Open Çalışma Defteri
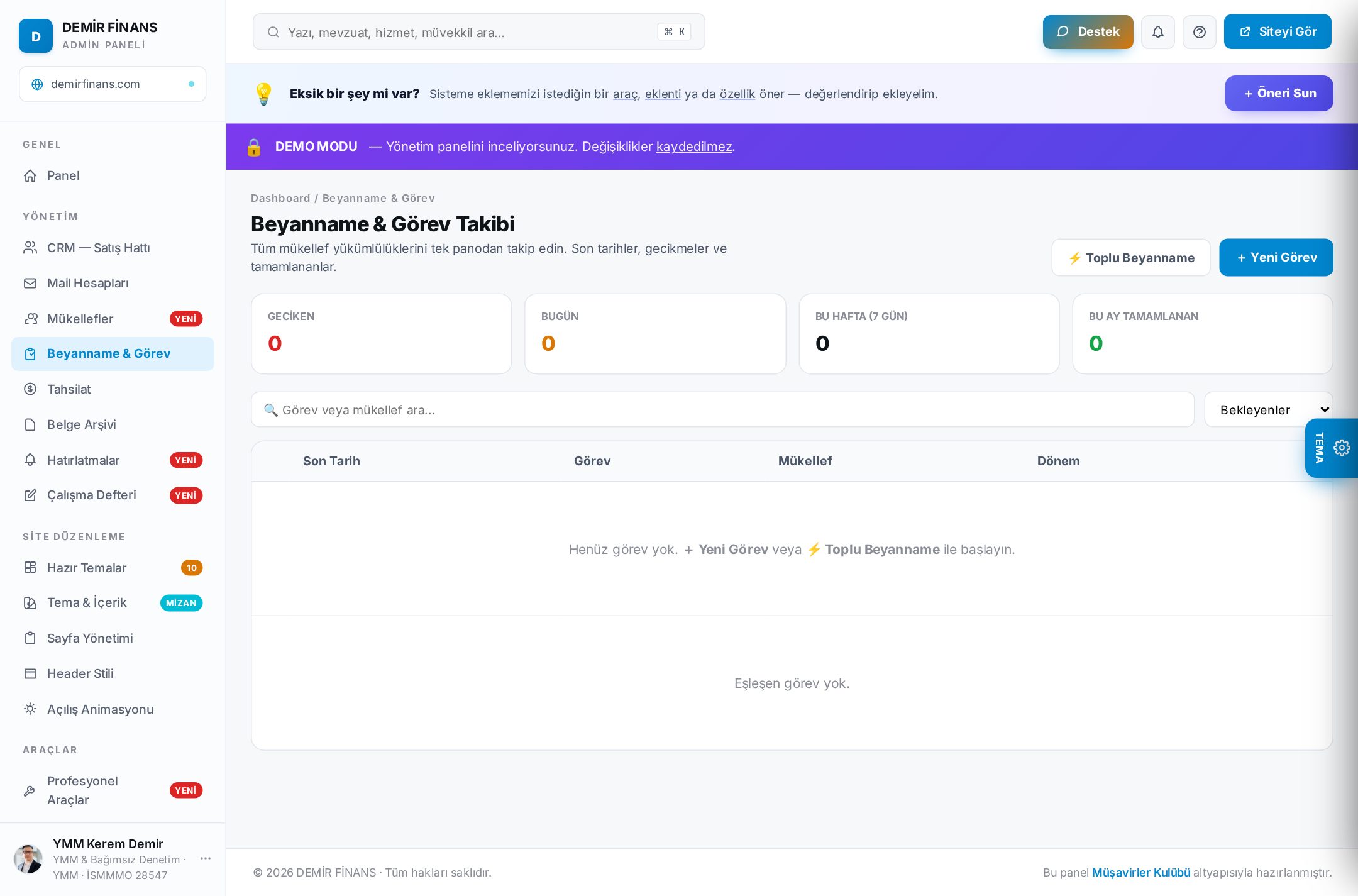Image resolution: width=1358 pixels, height=896 pixels. (113, 495)
